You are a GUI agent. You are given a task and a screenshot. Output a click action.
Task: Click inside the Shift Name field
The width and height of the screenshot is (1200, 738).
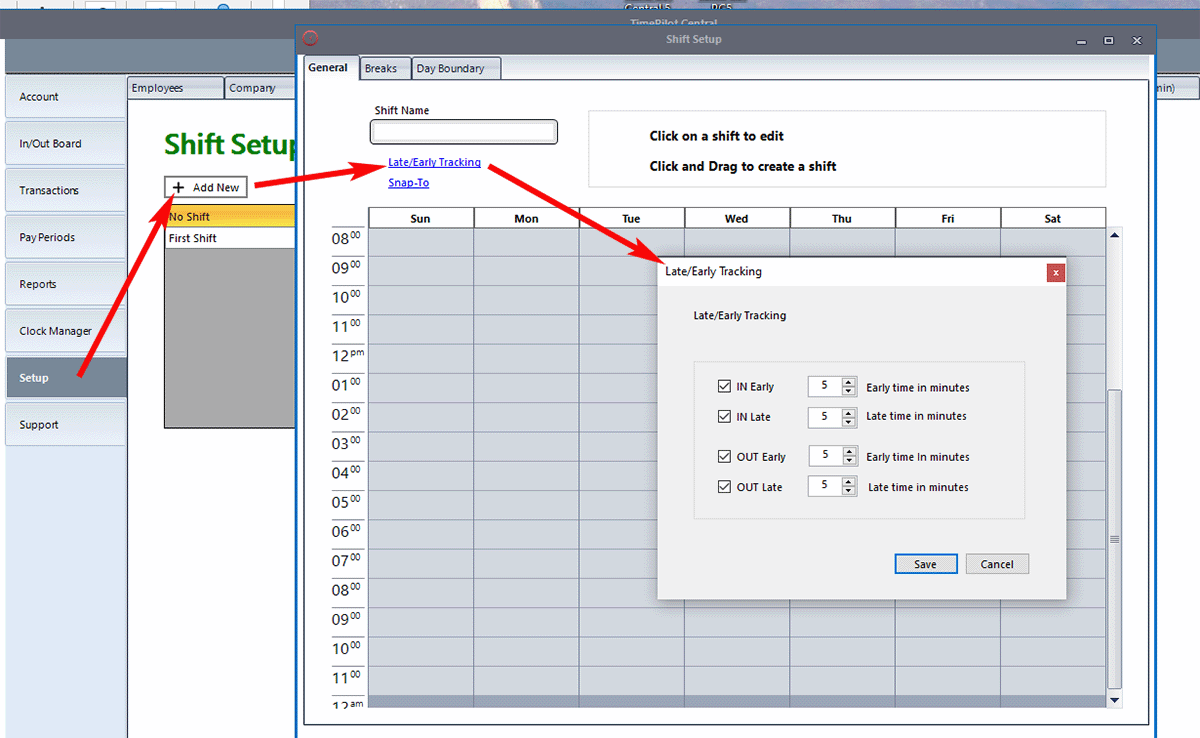(463, 131)
